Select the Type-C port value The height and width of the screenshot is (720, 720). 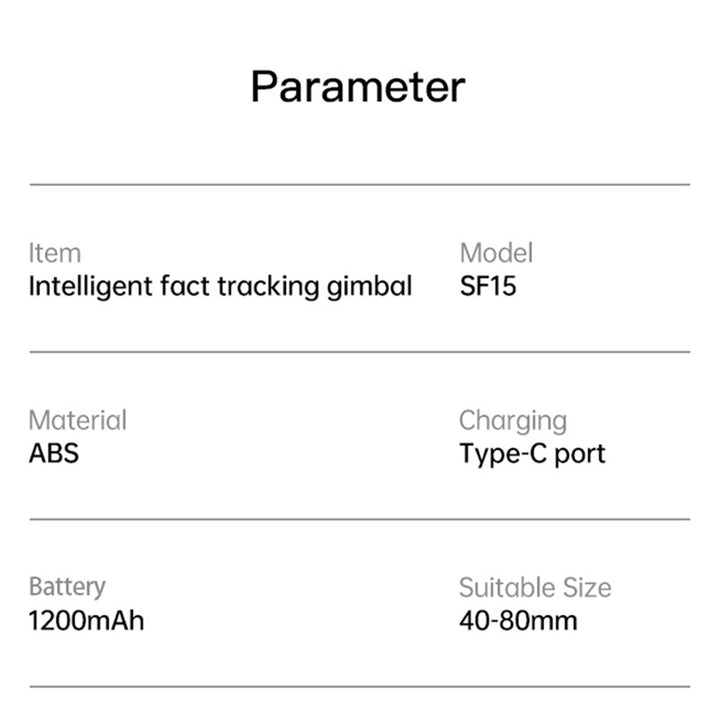point(532,453)
